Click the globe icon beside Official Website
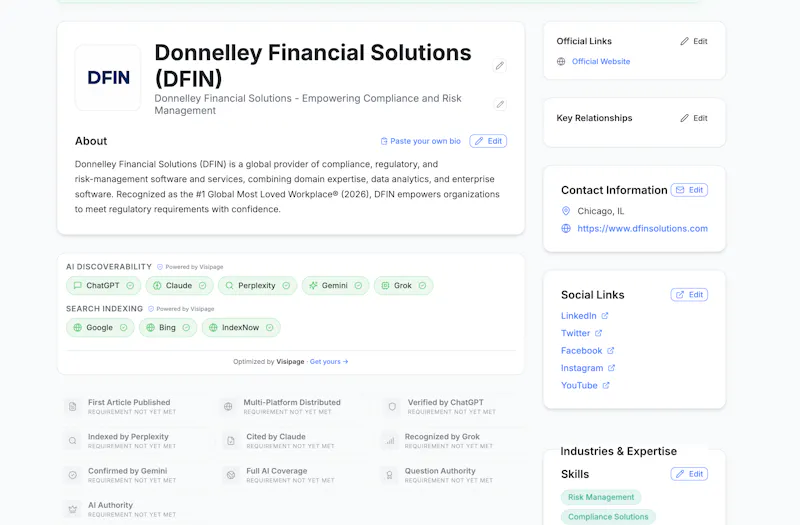 click(561, 61)
